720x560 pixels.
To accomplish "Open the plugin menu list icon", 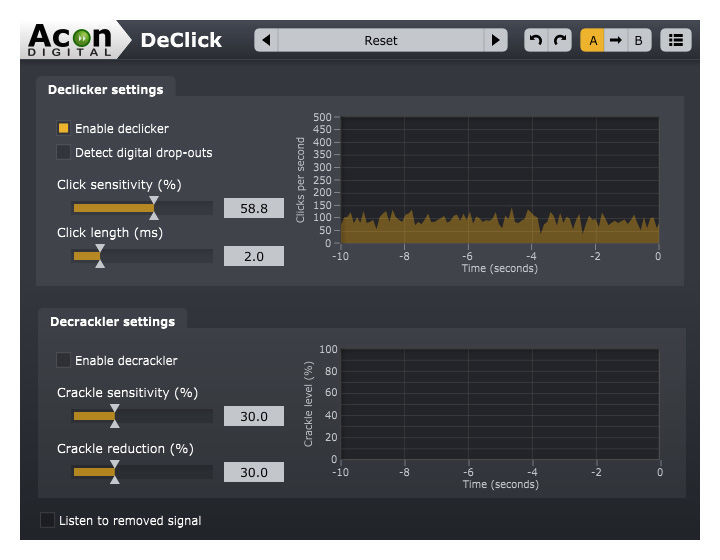I will click(675, 40).
